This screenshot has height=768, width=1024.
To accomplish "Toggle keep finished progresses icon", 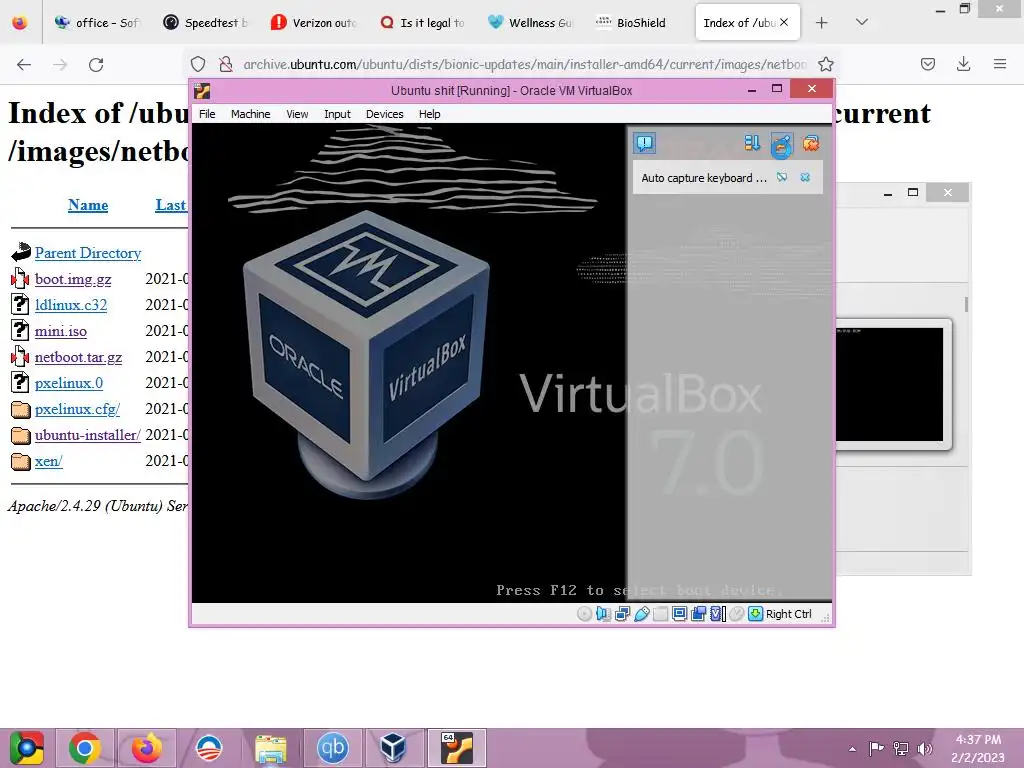I will coord(781,144).
